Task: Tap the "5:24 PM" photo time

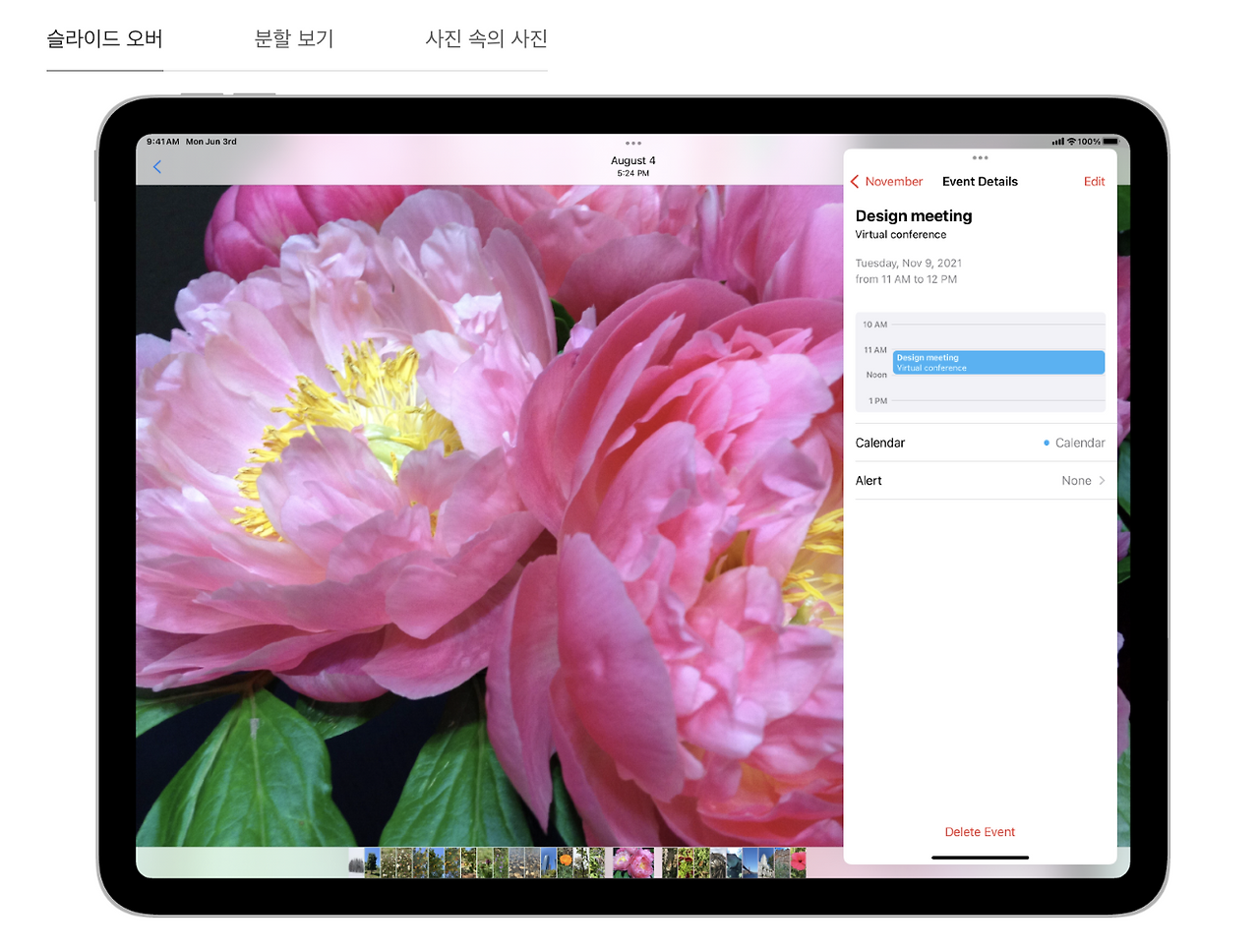Action: click(x=633, y=174)
